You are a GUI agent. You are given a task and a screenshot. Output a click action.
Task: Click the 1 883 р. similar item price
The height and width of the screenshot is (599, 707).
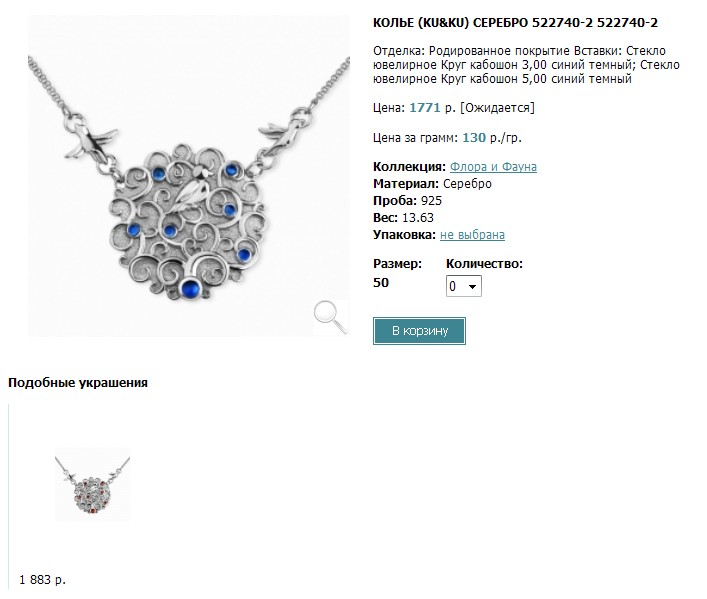coord(42,580)
